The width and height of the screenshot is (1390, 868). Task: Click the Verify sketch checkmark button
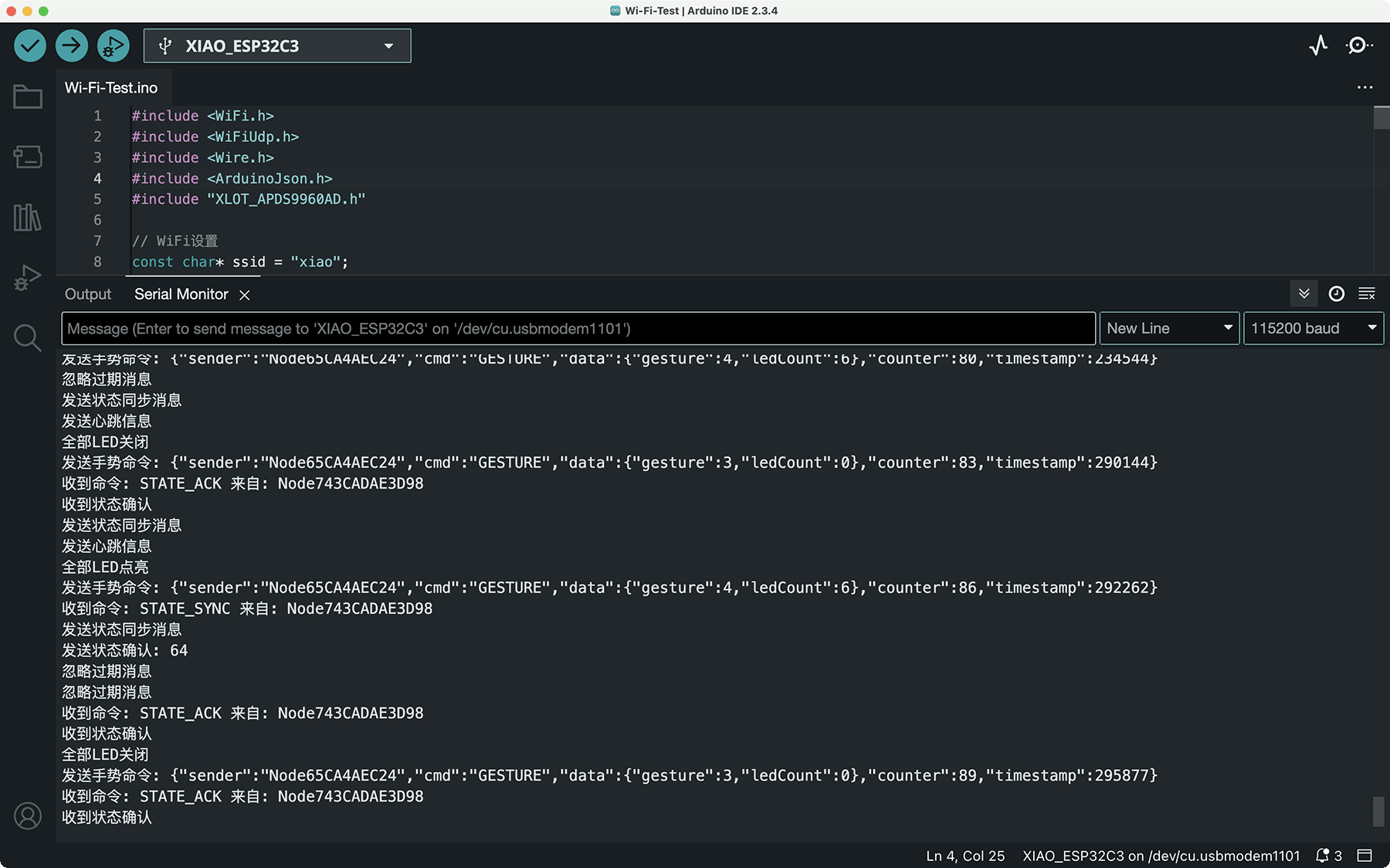tap(30, 46)
